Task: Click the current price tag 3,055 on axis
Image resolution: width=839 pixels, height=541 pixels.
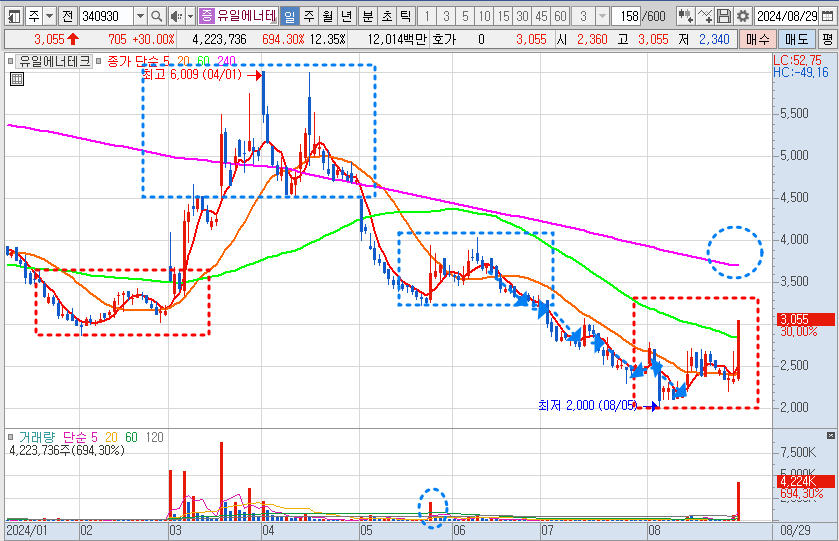Action: click(x=805, y=319)
